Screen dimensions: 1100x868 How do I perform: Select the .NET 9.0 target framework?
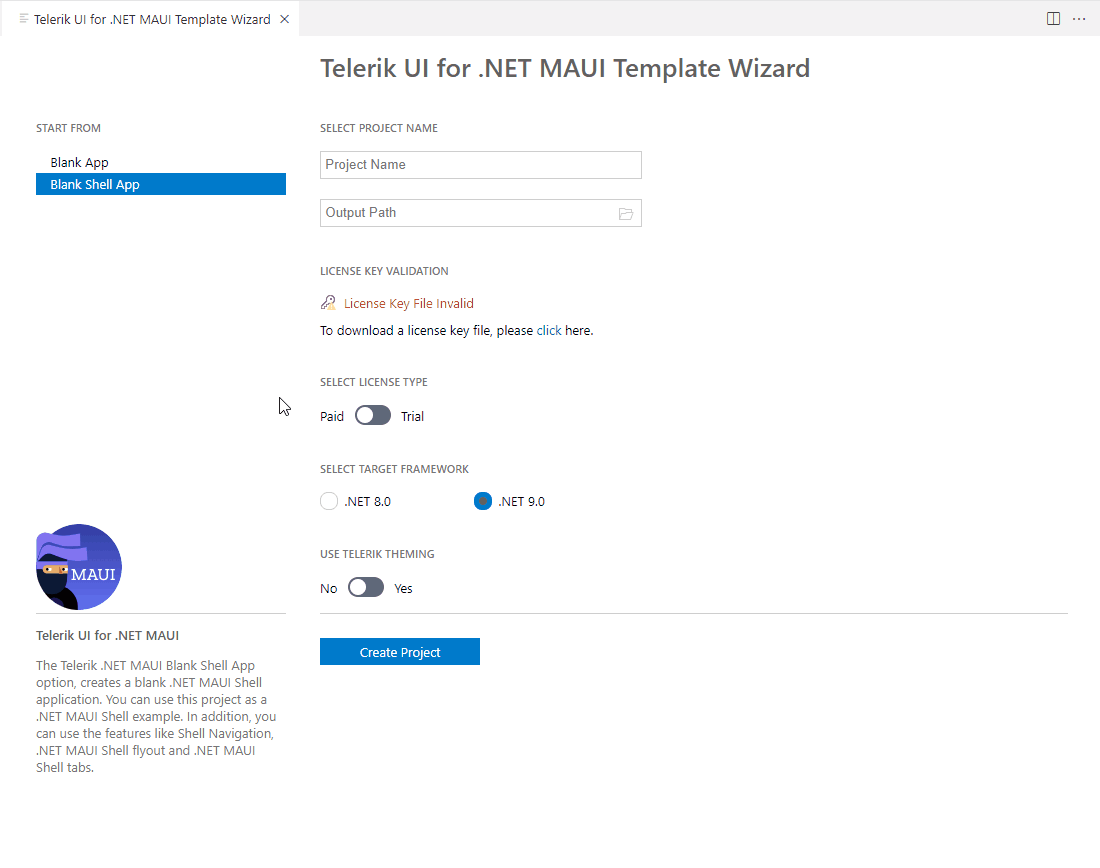click(483, 501)
